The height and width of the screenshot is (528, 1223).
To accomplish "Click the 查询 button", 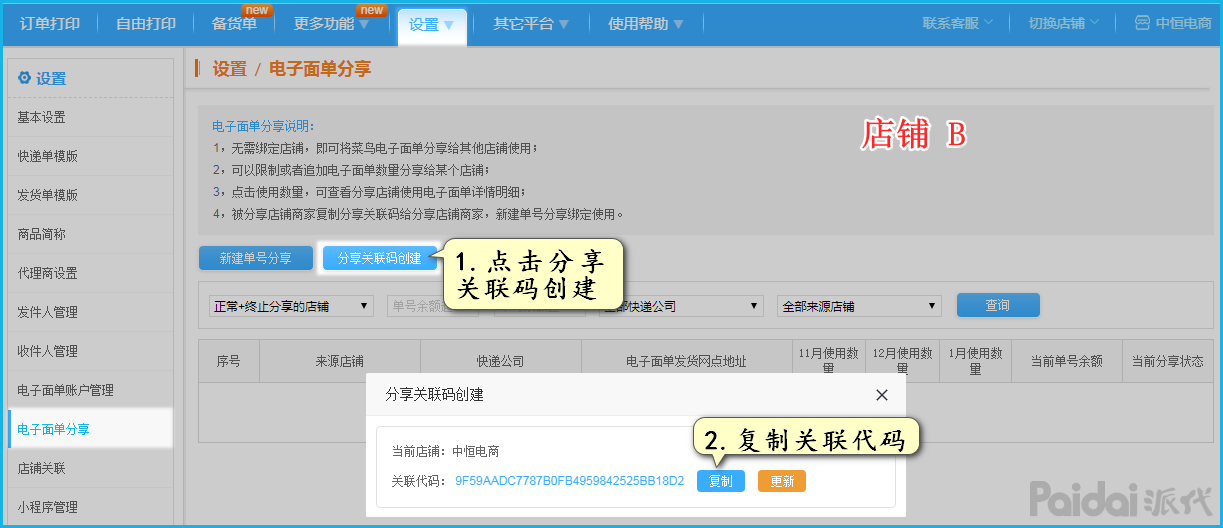I will (x=998, y=305).
